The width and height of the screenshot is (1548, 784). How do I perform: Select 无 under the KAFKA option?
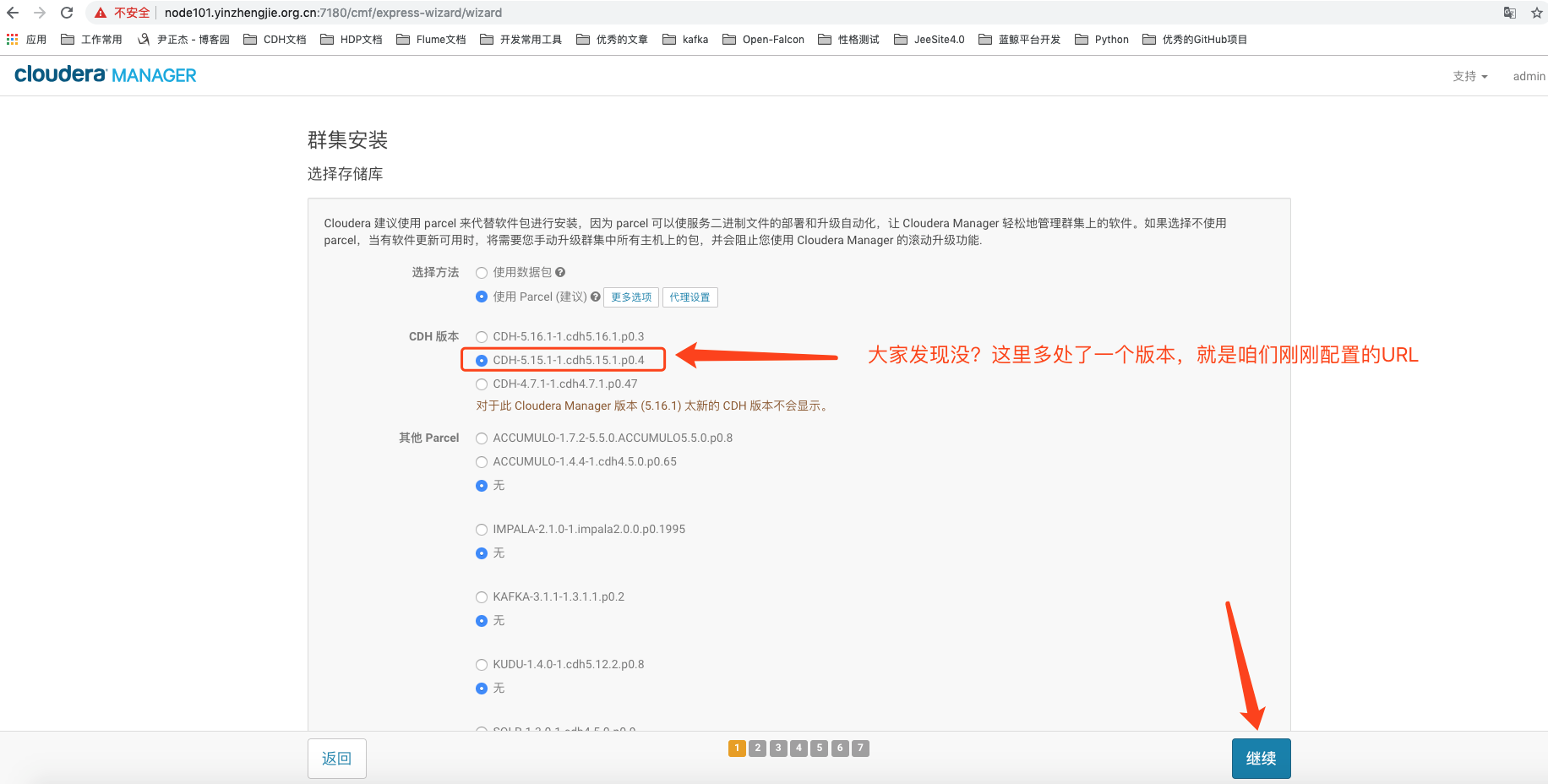[482, 621]
